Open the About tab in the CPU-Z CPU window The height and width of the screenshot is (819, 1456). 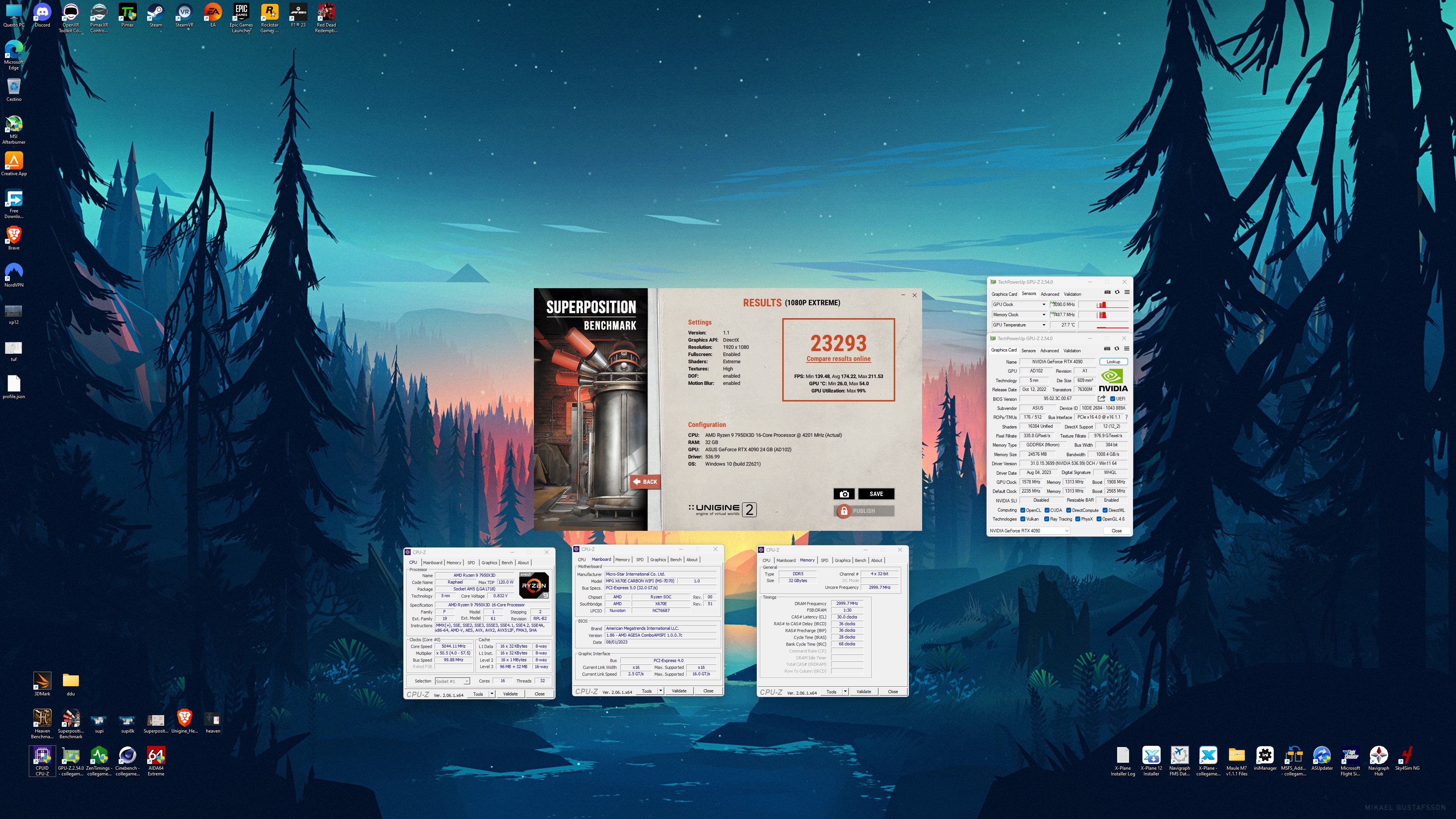tap(523, 563)
